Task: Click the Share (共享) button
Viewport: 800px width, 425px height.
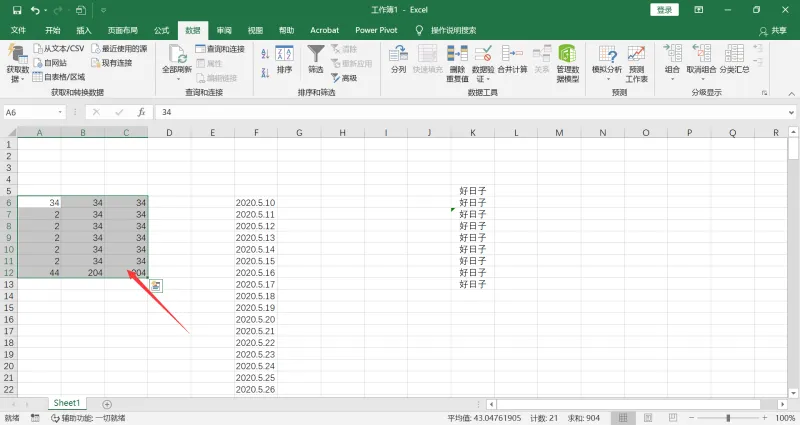Action: [773, 31]
